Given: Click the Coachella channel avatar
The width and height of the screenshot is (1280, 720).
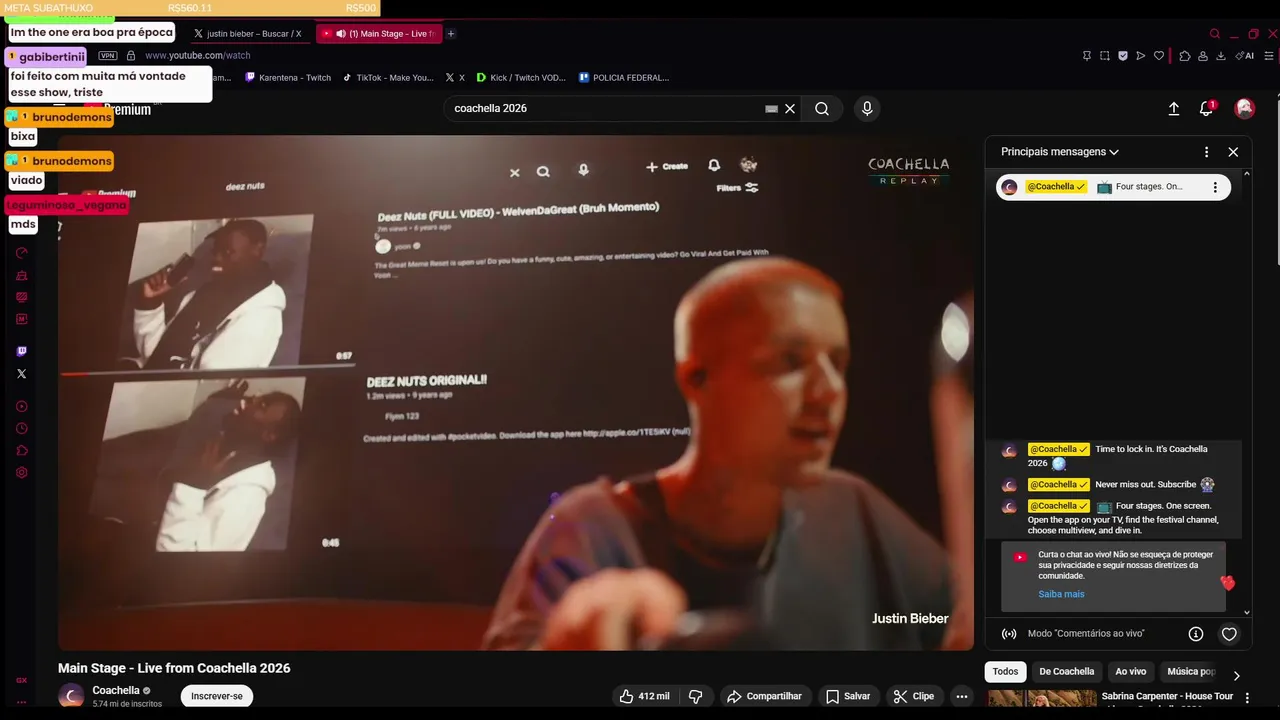Looking at the screenshot, I should pos(71,696).
